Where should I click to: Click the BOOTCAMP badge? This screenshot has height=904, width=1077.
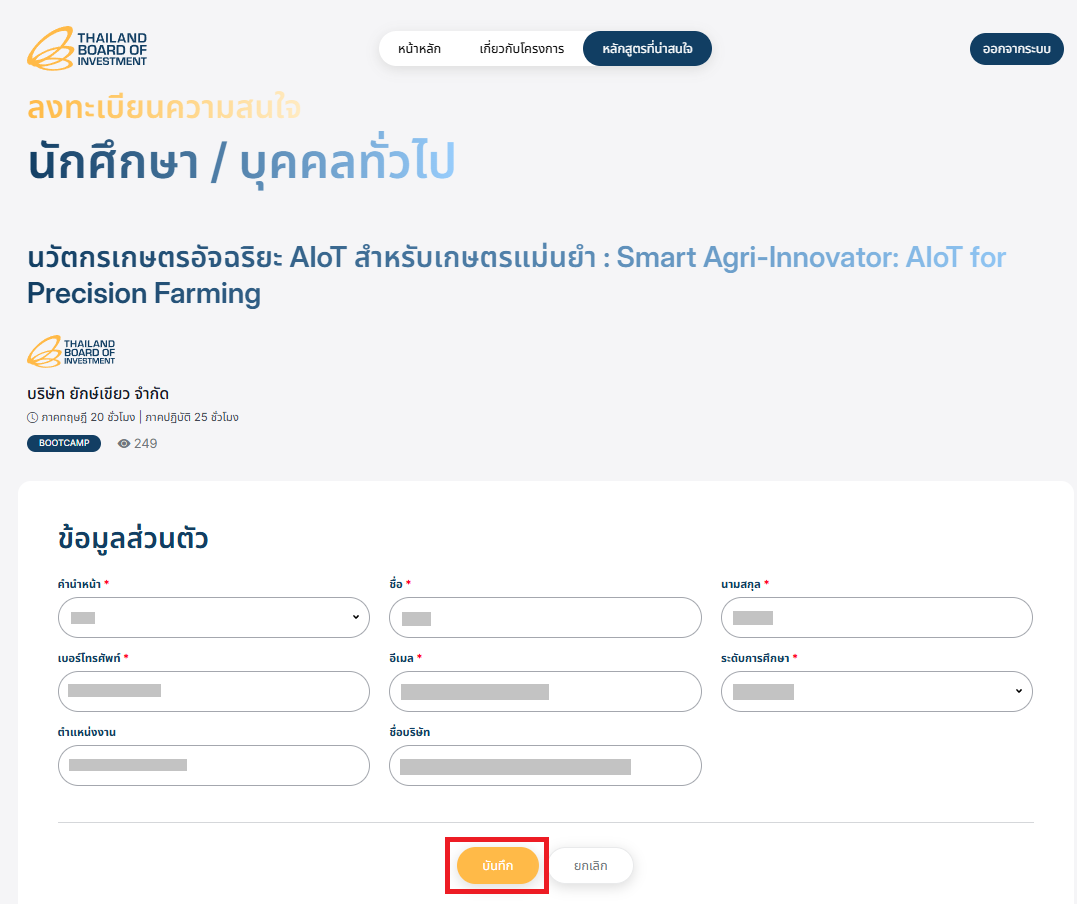pos(64,443)
